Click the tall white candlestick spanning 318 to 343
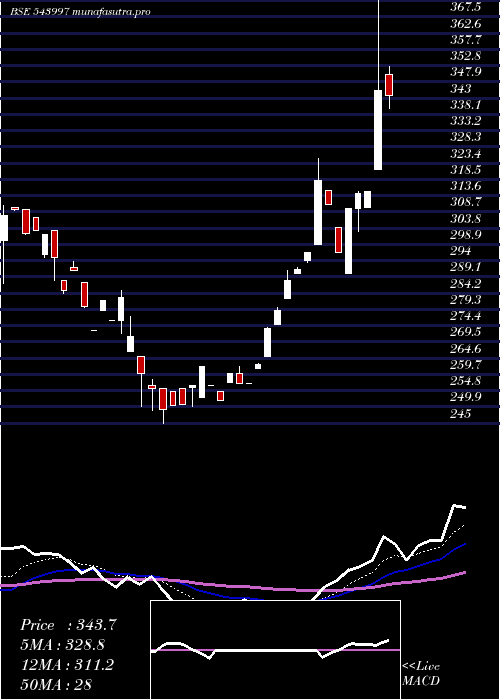This screenshot has height=700, width=500. tap(378, 129)
